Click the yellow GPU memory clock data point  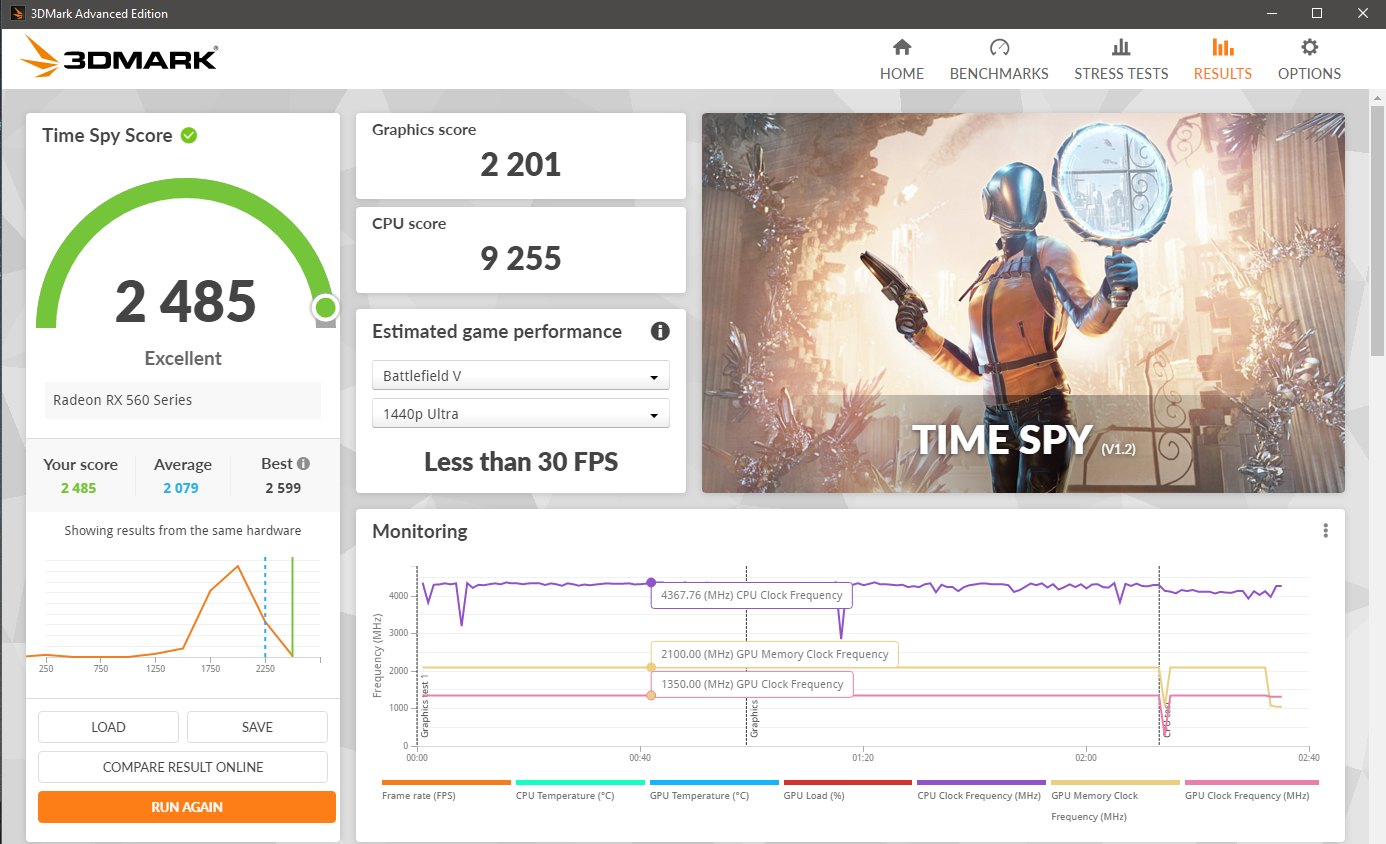(651, 667)
